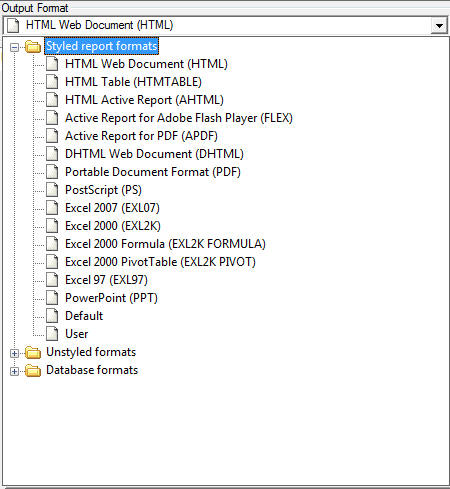This screenshot has width=450, height=489.
Task: Select Portable Document Format (PDF)
Action: coord(153,172)
